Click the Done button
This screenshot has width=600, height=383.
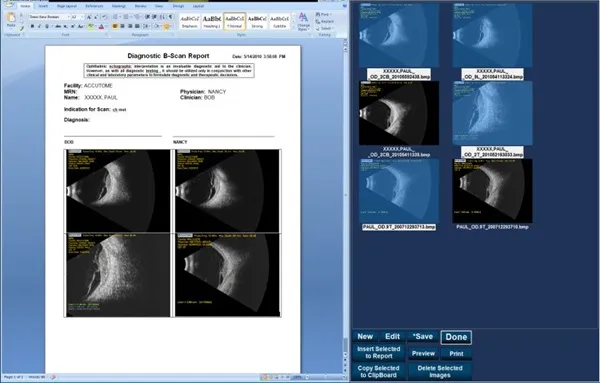[x=456, y=337]
